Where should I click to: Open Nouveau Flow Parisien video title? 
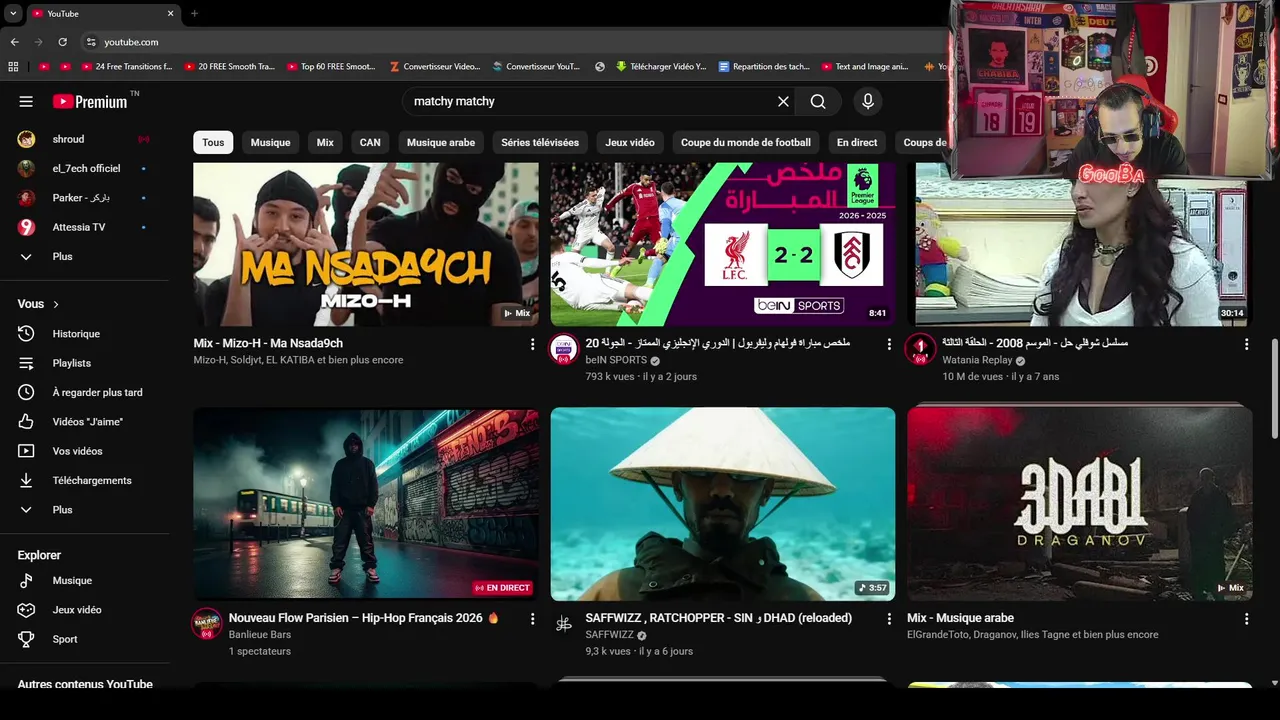(x=363, y=618)
